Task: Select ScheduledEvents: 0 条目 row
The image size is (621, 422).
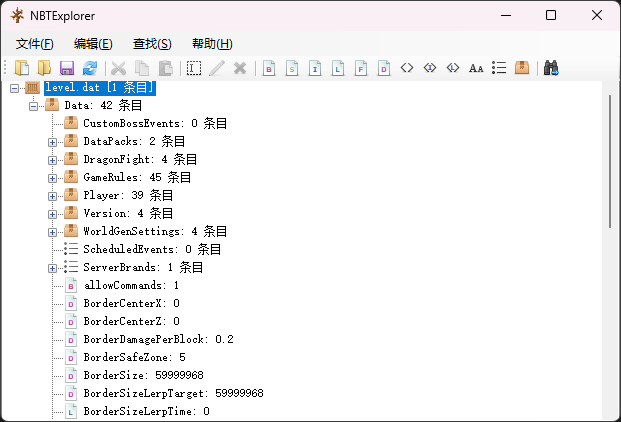Action: pos(152,249)
